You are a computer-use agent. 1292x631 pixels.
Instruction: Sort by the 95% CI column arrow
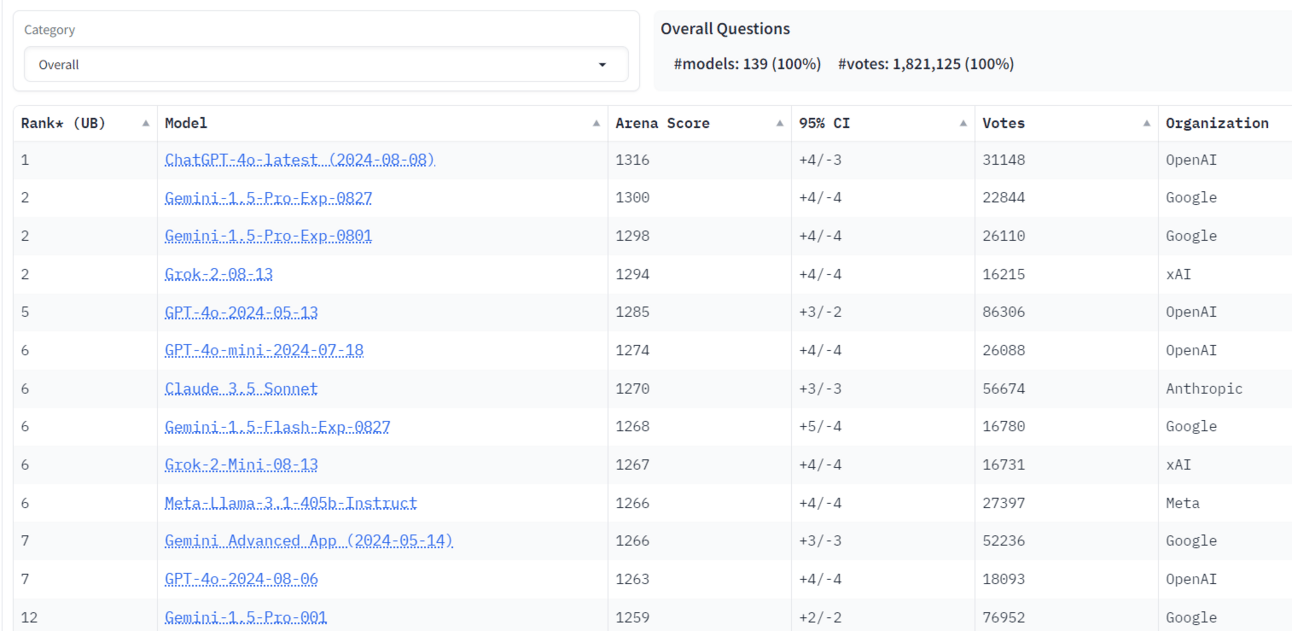pos(963,124)
